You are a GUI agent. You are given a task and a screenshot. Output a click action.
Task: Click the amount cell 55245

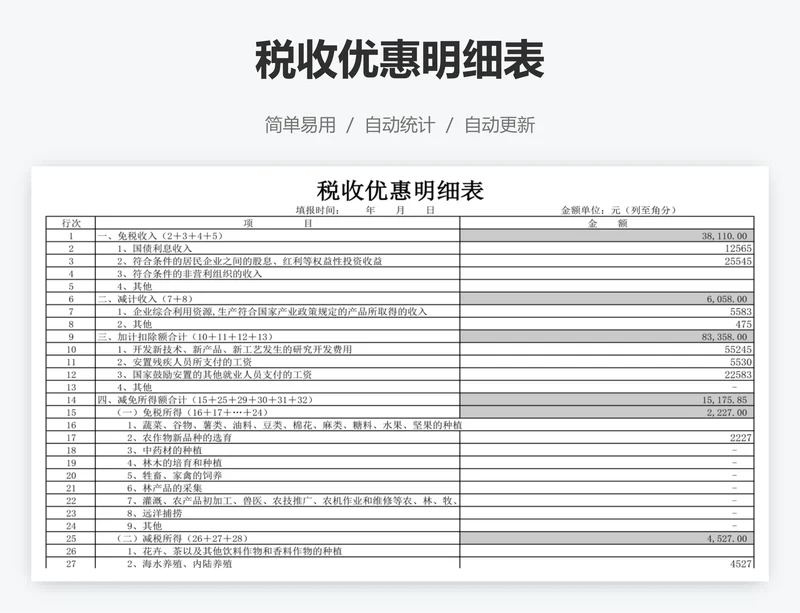point(607,349)
